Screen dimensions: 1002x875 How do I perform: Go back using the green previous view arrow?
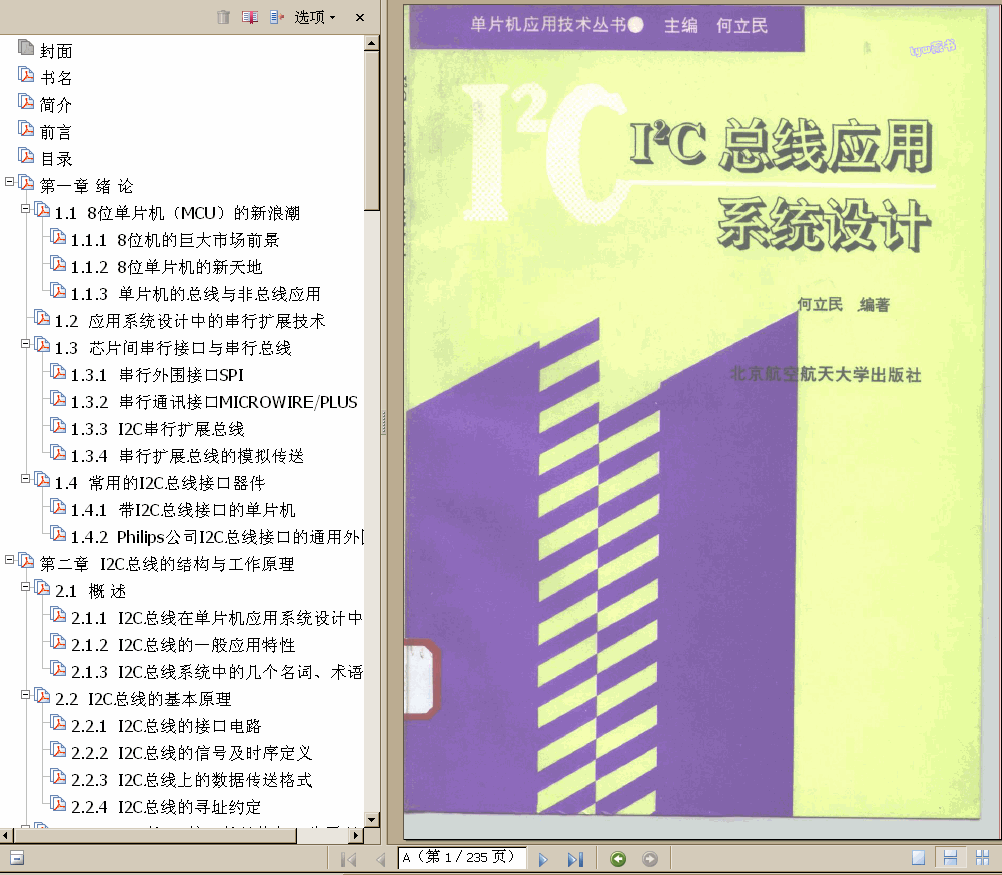pyautogui.click(x=618, y=858)
